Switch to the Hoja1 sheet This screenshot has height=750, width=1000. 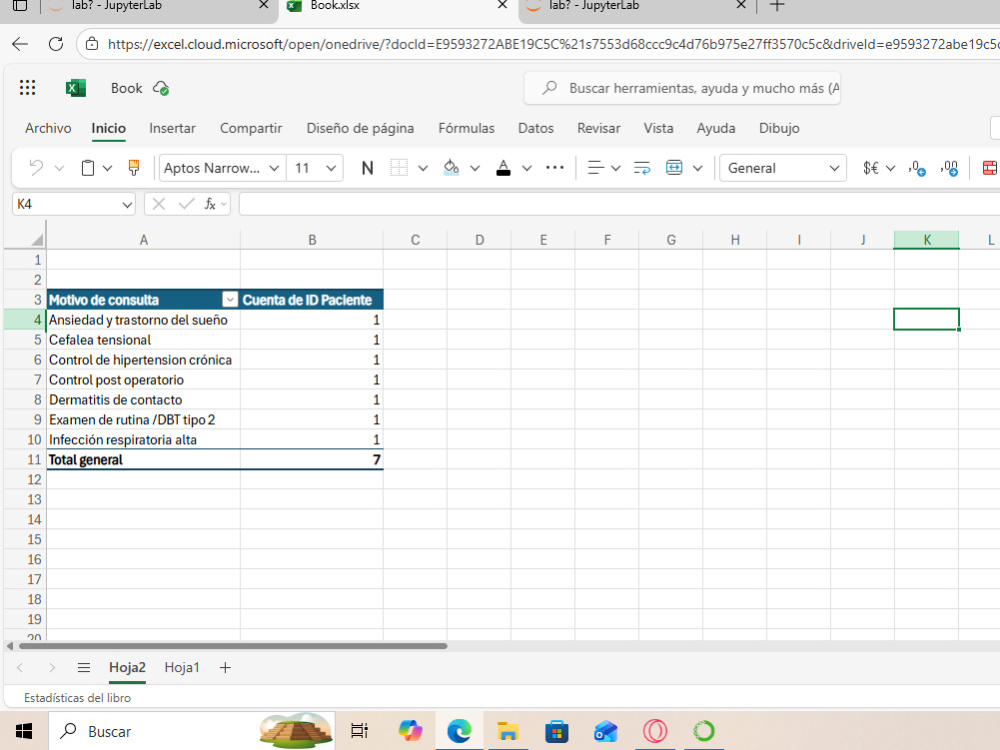click(182, 667)
